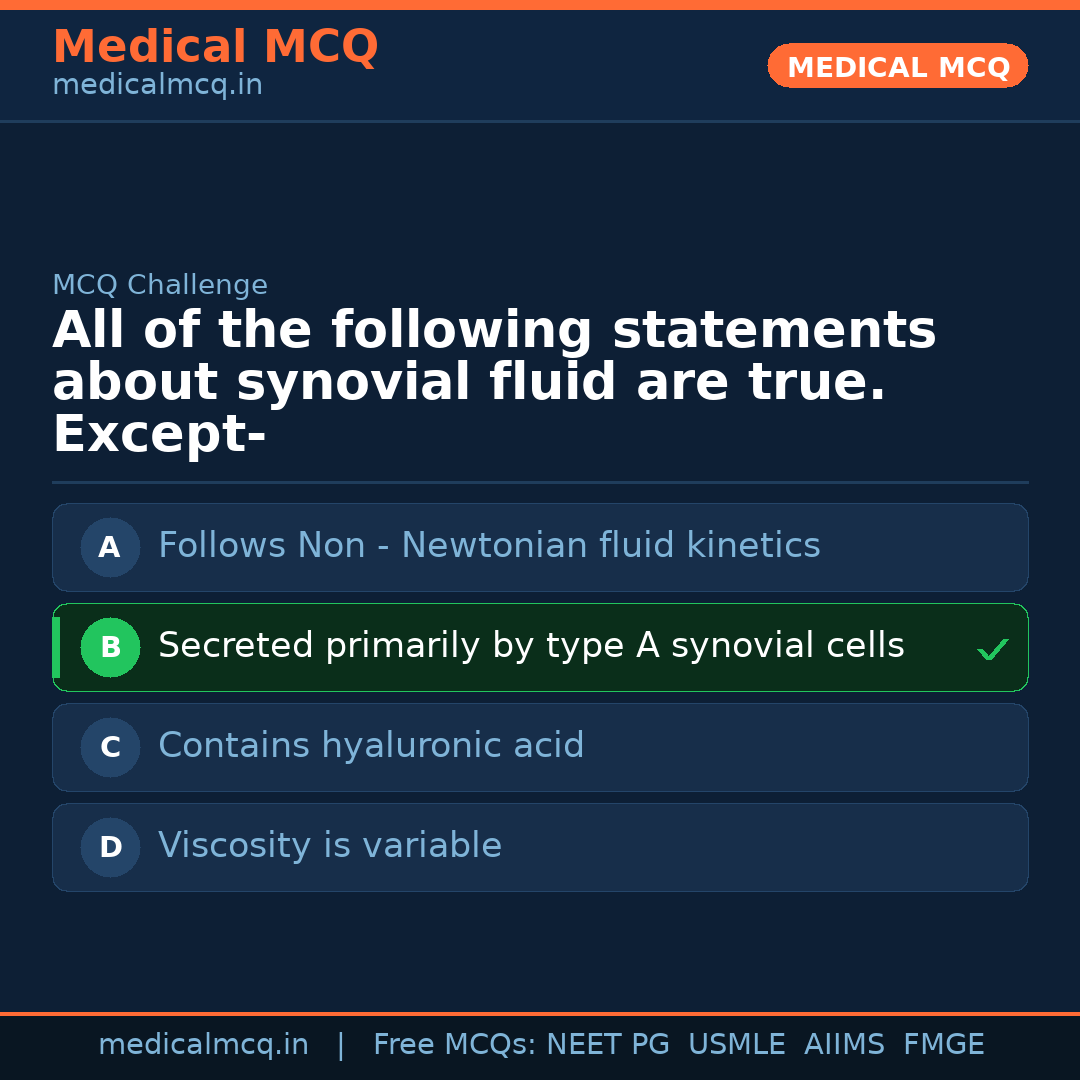Click the orange "Medical MCQ" header title

pyautogui.click(x=215, y=47)
